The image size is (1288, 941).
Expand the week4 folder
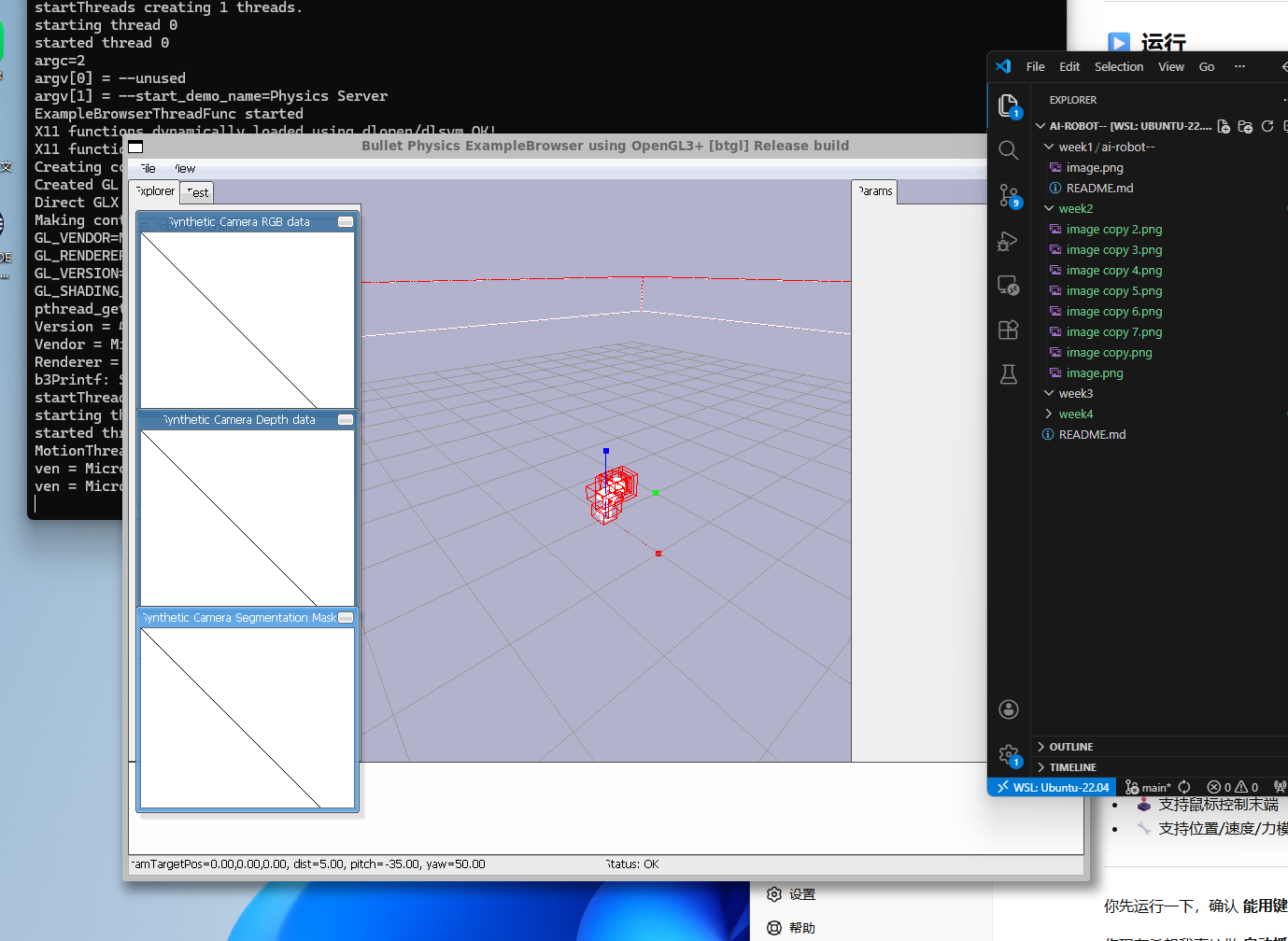click(x=1049, y=414)
